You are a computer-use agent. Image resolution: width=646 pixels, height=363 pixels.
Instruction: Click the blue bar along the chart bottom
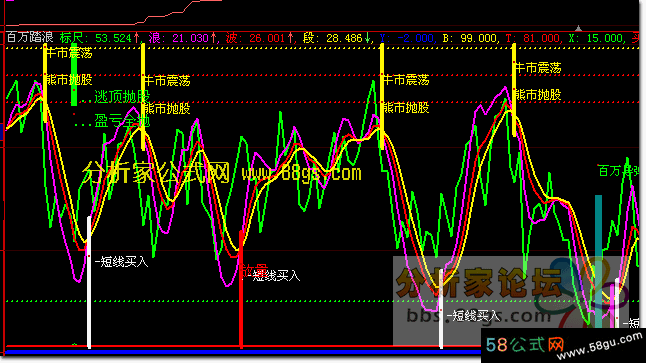[x=242, y=352]
